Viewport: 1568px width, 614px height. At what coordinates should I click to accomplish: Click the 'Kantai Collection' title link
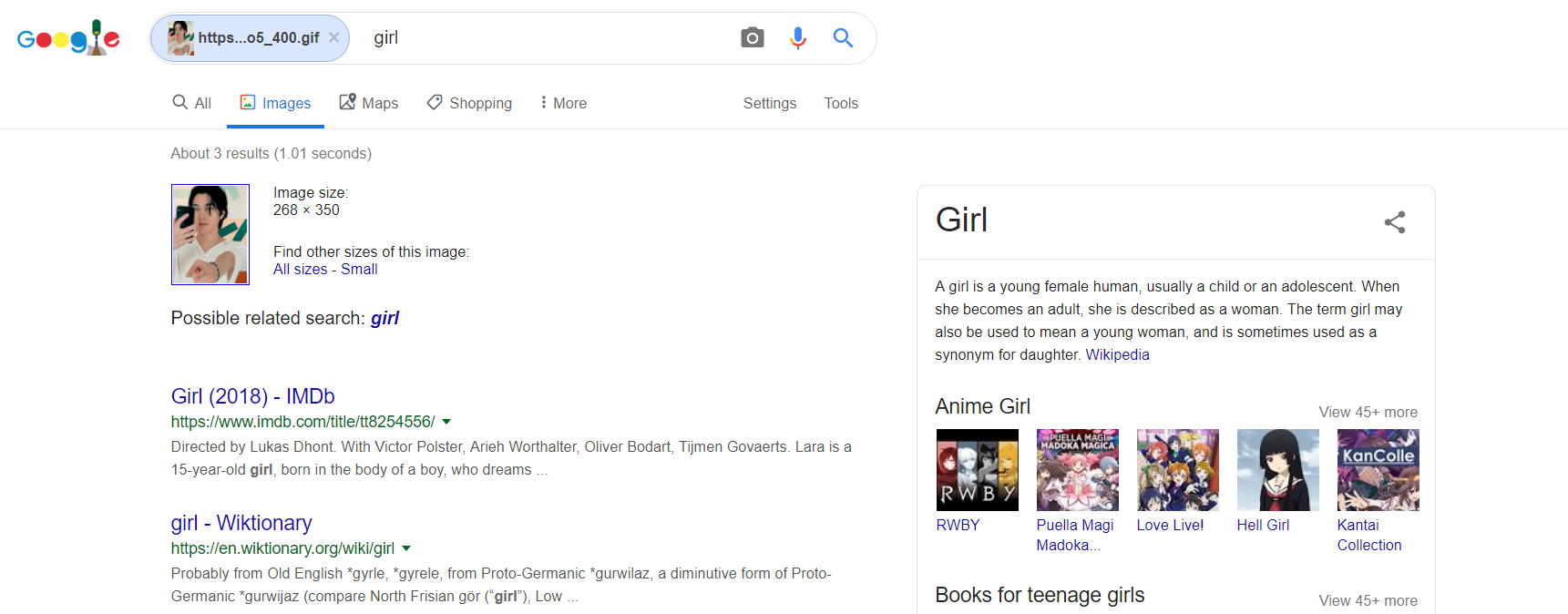point(1369,535)
